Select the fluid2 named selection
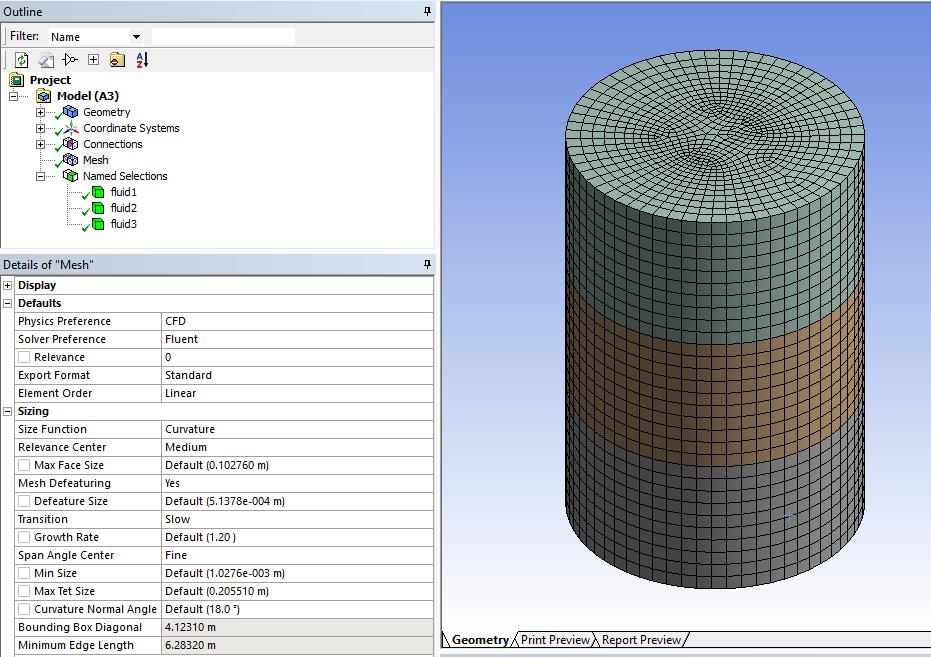The image size is (931, 657). [x=122, y=207]
